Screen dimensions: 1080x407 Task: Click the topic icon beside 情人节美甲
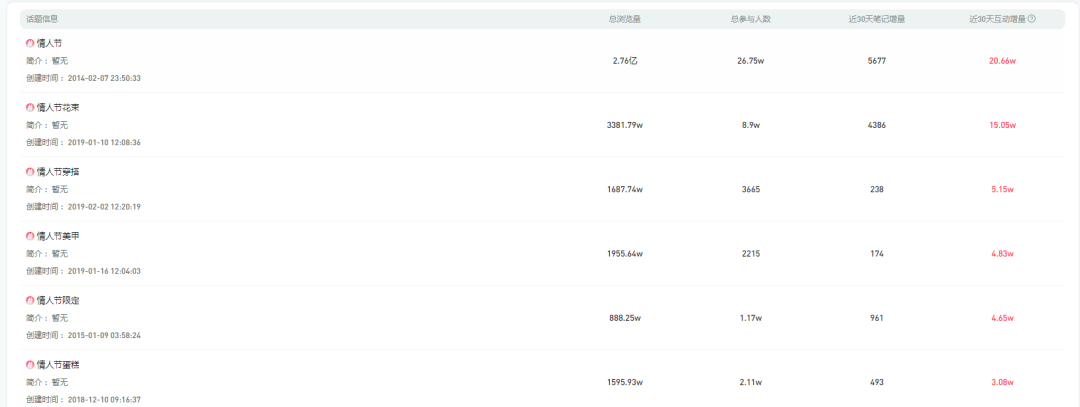[x=30, y=236]
